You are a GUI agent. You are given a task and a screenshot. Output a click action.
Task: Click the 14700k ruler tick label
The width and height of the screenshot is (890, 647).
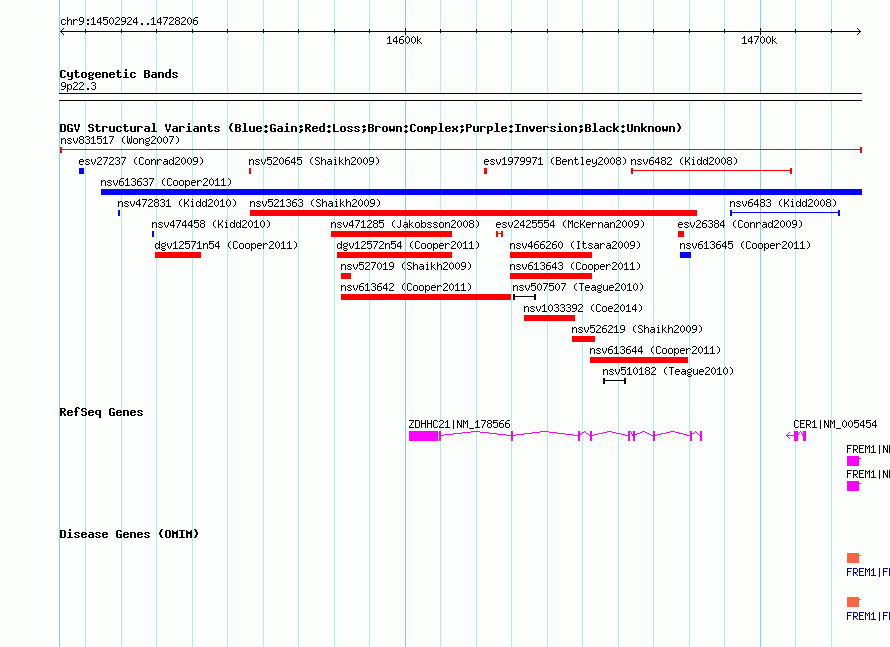pos(759,40)
